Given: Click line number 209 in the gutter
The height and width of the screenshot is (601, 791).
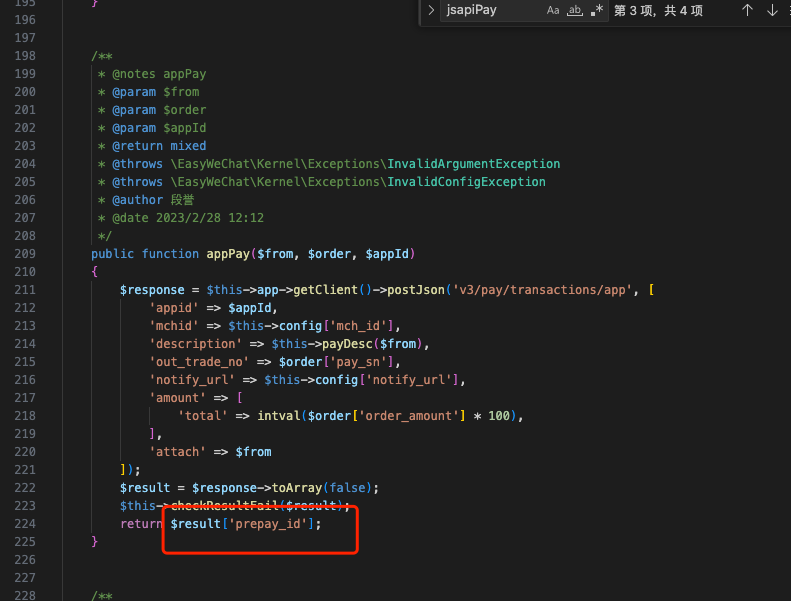Looking at the screenshot, I should [25, 254].
